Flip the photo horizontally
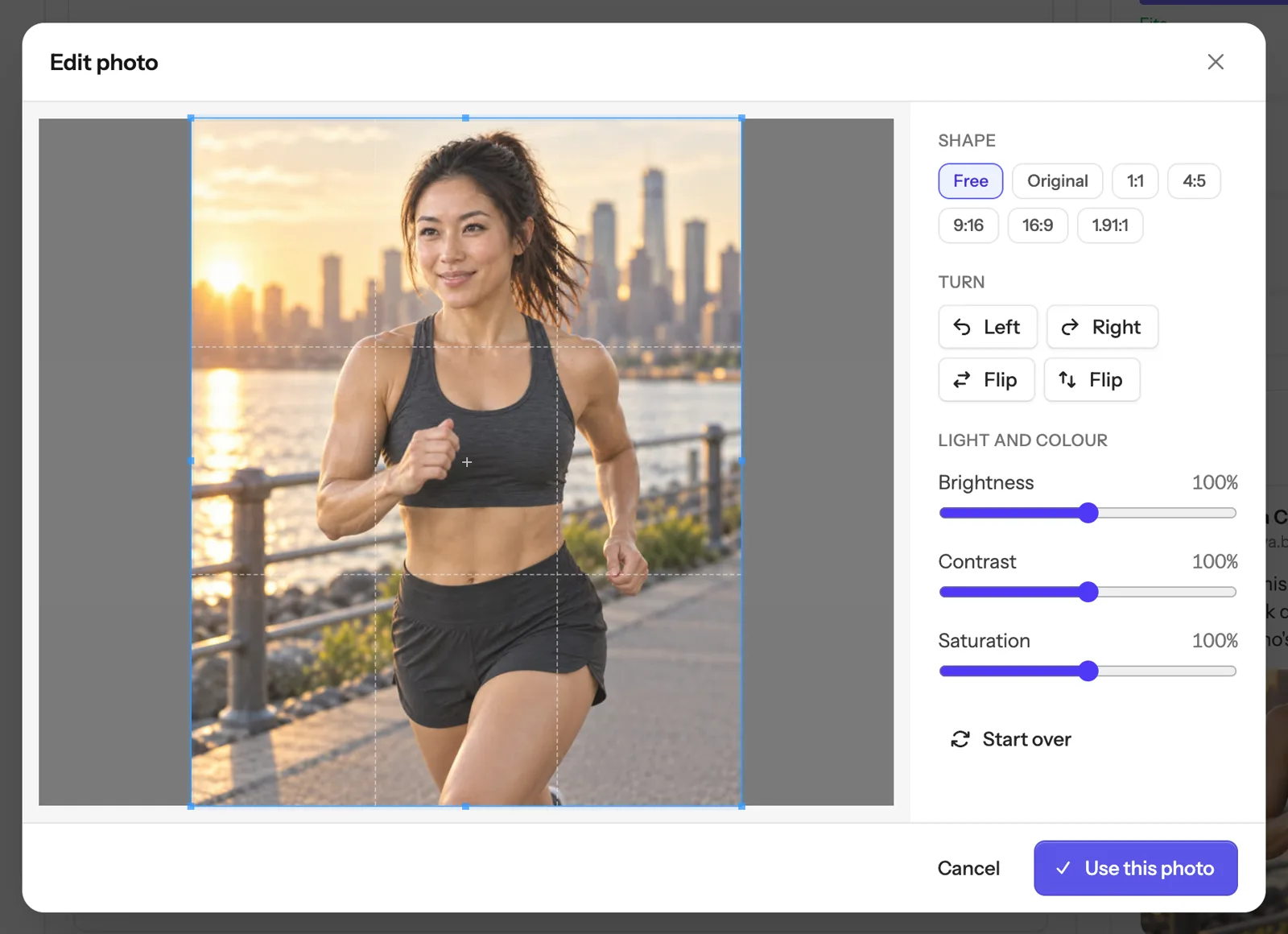The width and height of the screenshot is (1288, 934). pos(986,380)
